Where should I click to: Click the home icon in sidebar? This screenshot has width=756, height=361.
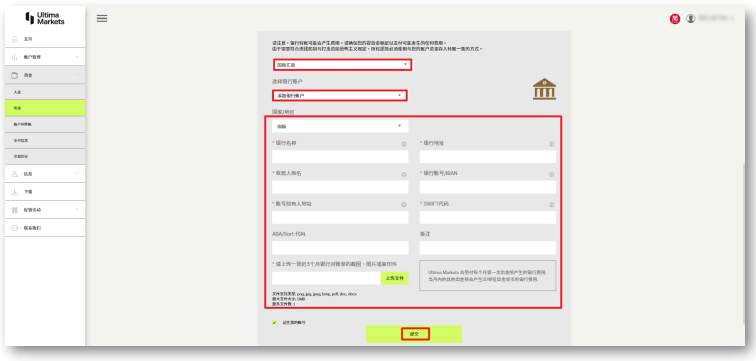(14, 39)
